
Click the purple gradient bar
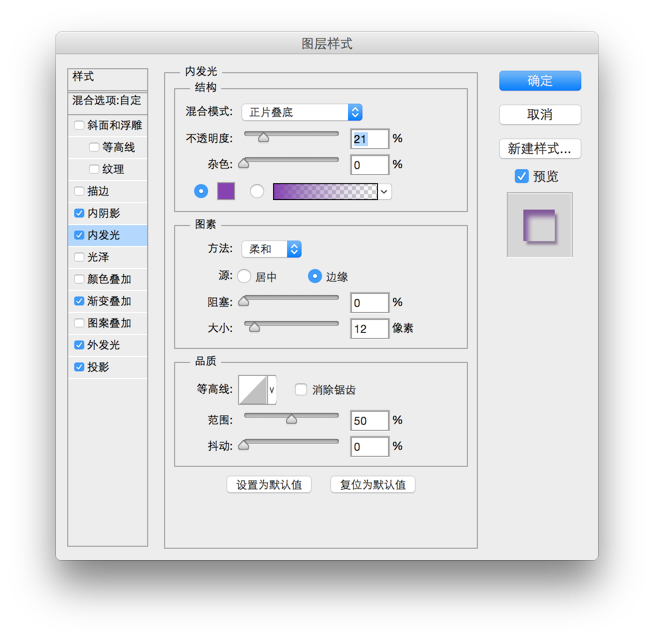click(325, 191)
